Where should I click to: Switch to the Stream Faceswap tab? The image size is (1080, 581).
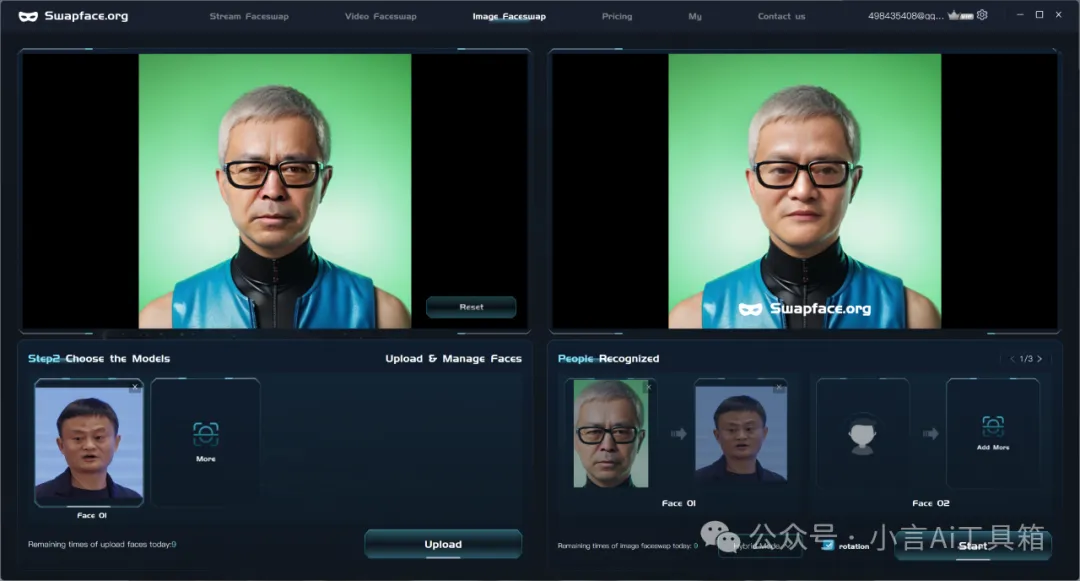pyautogui.click(x=249, y=16)
